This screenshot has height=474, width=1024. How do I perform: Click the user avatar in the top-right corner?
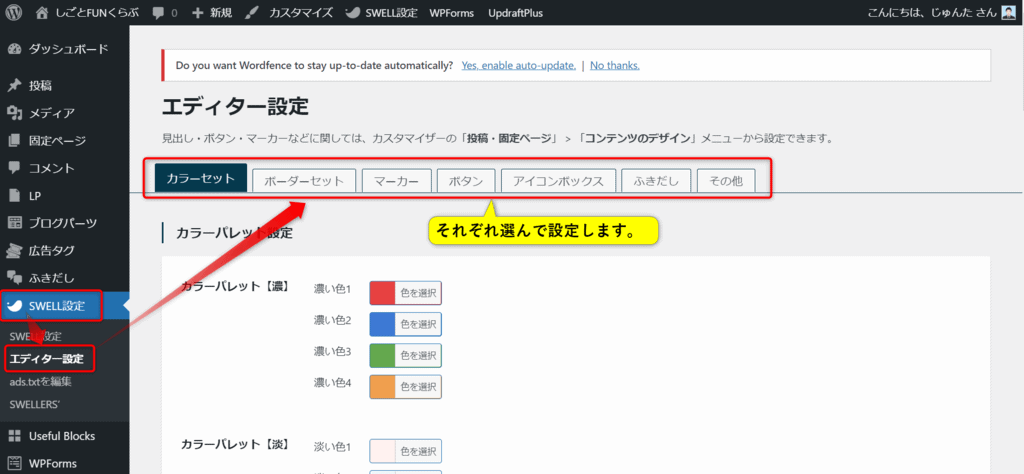(1008, 12)
